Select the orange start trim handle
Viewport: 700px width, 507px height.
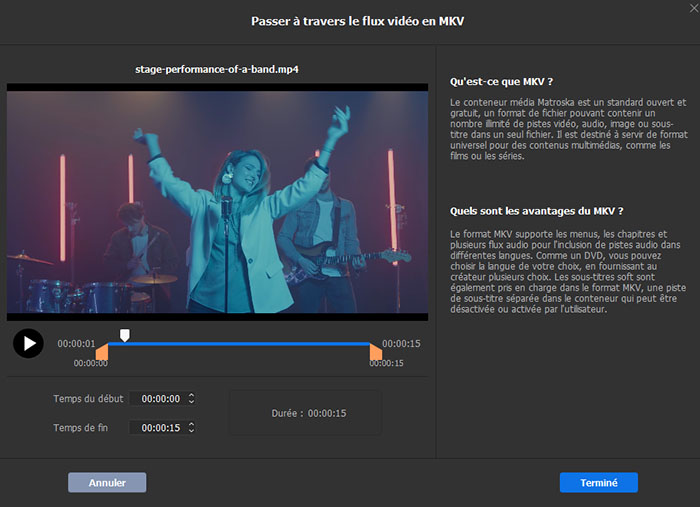[102, 352]
